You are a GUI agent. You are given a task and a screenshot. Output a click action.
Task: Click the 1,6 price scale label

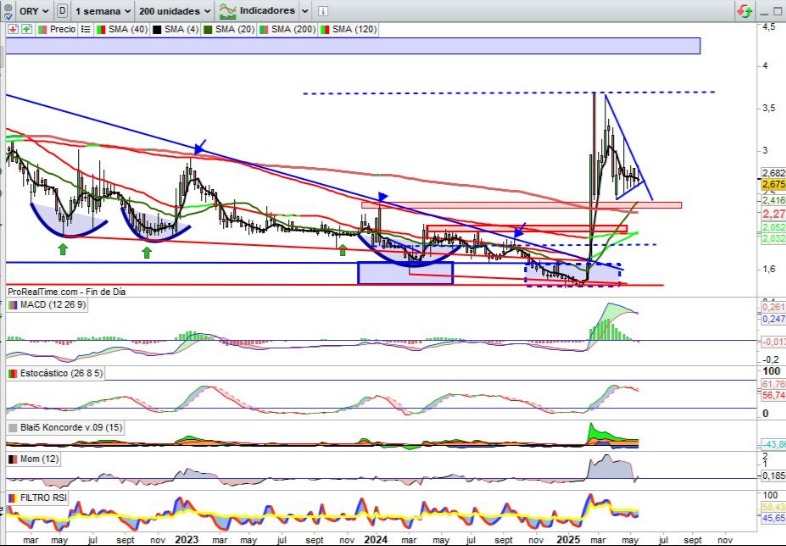(x=768, y=269)
